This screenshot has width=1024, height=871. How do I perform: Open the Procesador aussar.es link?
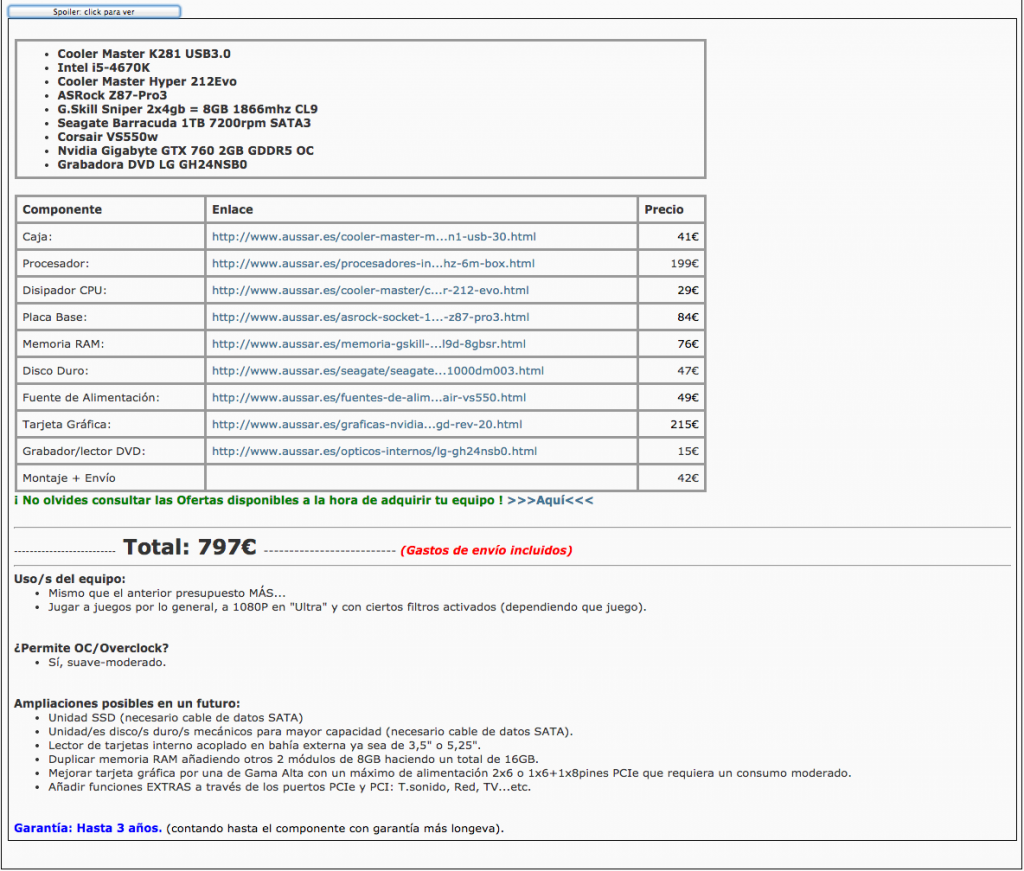[373, 263]
